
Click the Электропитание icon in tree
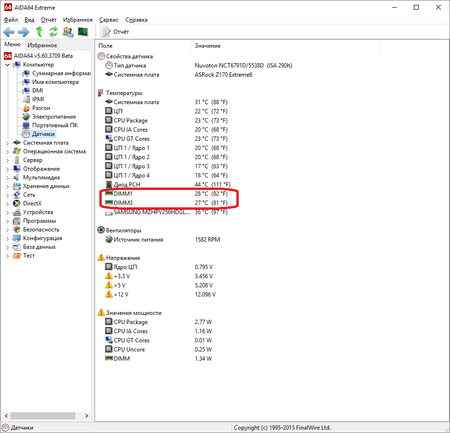[x=26, y=116]
